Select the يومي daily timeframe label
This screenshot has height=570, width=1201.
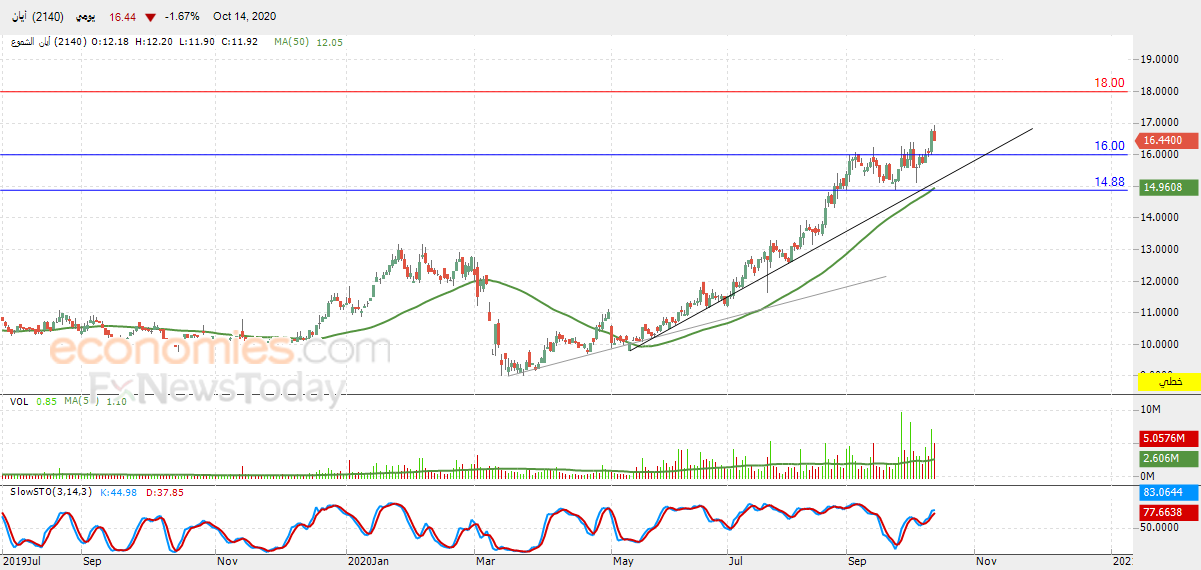[x=86, y=17]
